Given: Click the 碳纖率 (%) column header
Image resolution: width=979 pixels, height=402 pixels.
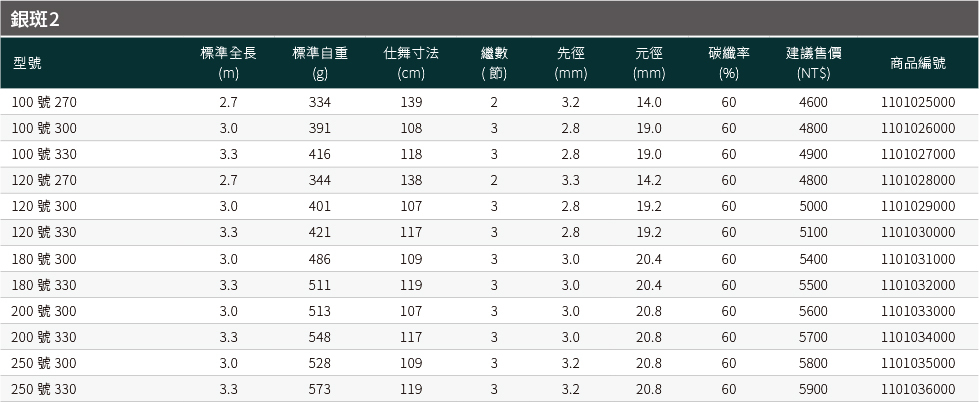Looking at the screenshot, I should (x=729, y=63).
